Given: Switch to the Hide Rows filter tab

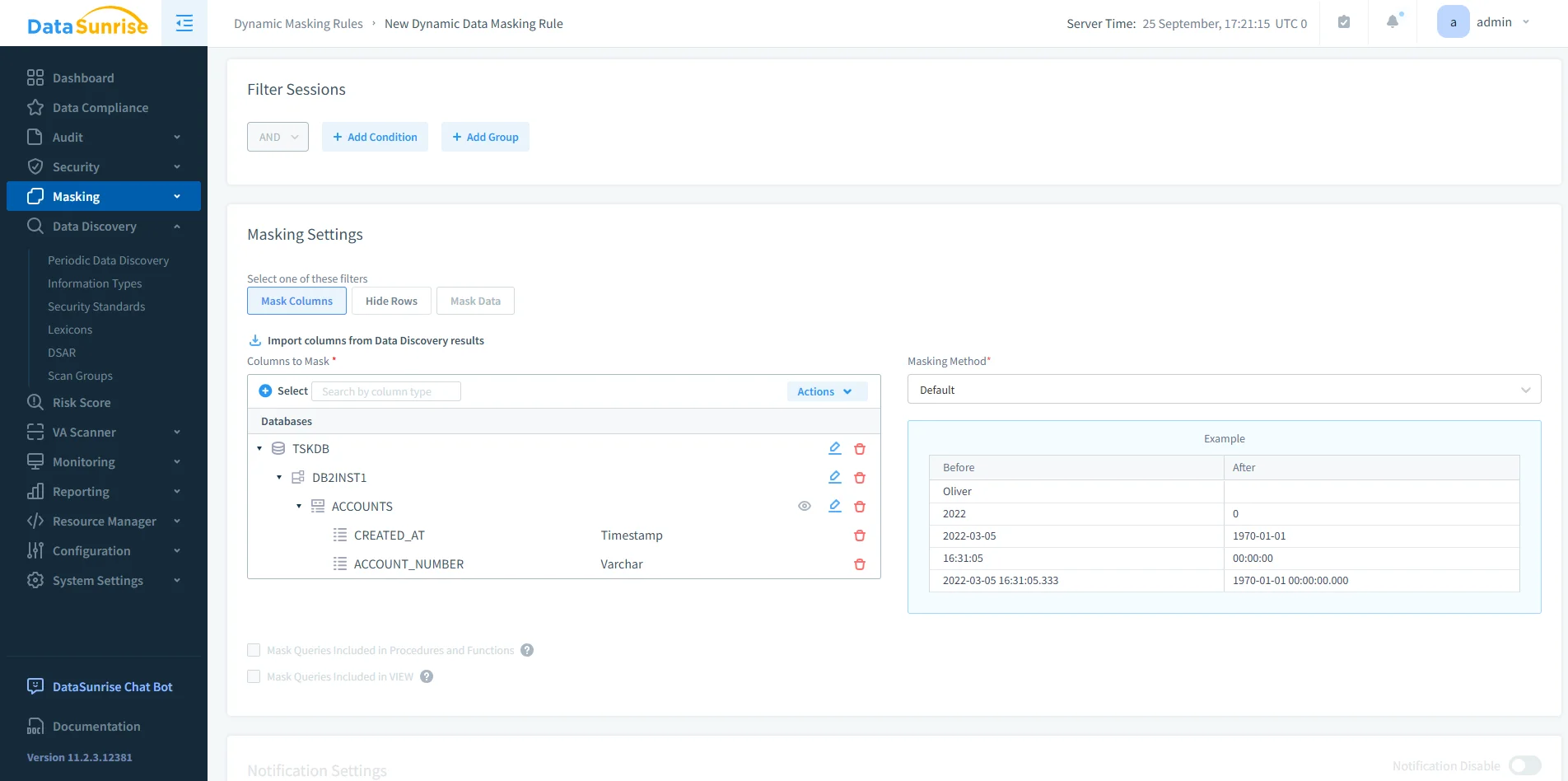Looking at the screenshot, I should pyautogui.click(x=390, y=301).
